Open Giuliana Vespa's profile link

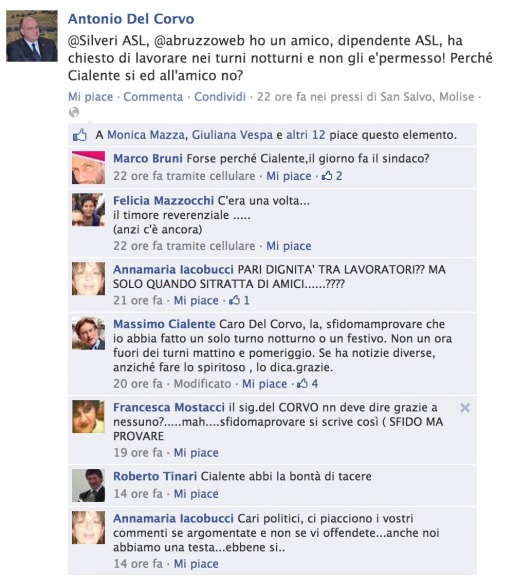tap(232, 135)
